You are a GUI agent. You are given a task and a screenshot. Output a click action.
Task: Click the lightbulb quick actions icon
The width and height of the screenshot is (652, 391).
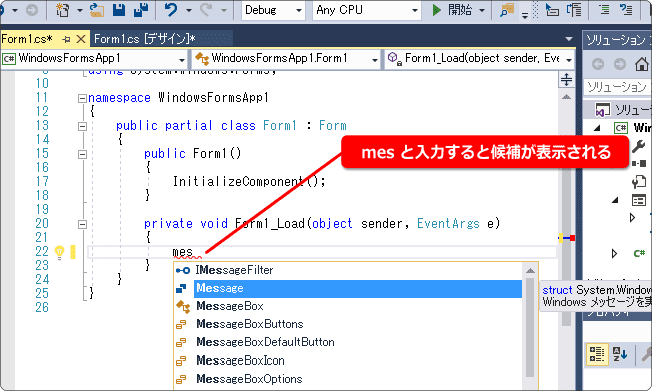60,252
